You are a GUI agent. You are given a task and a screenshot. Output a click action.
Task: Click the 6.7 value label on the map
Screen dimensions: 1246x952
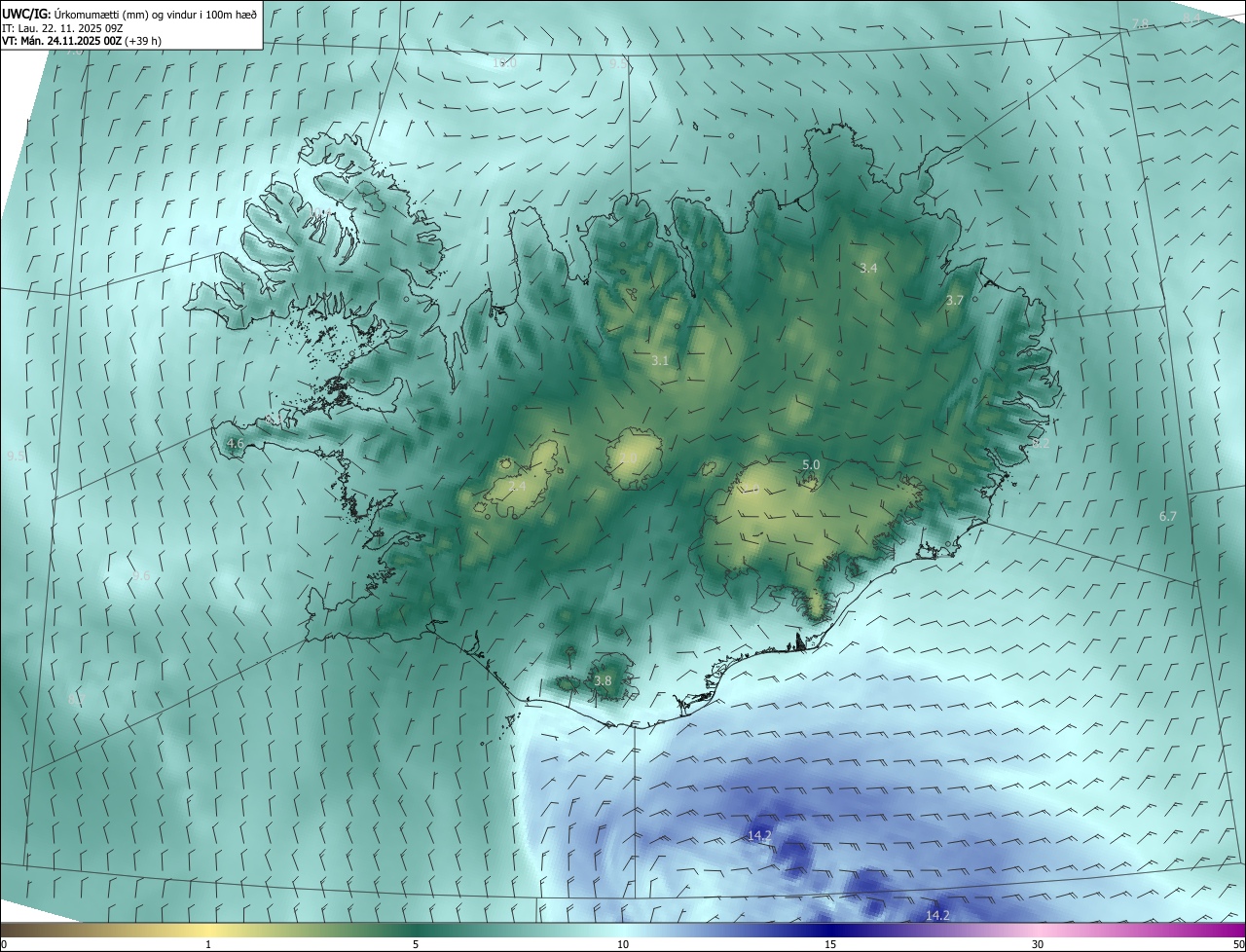click(x=1168, y=516)
